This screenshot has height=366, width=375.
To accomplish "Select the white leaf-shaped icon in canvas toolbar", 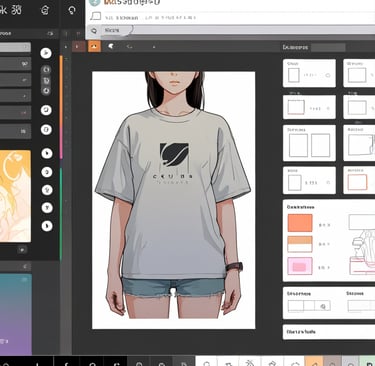I will point(111,47).
